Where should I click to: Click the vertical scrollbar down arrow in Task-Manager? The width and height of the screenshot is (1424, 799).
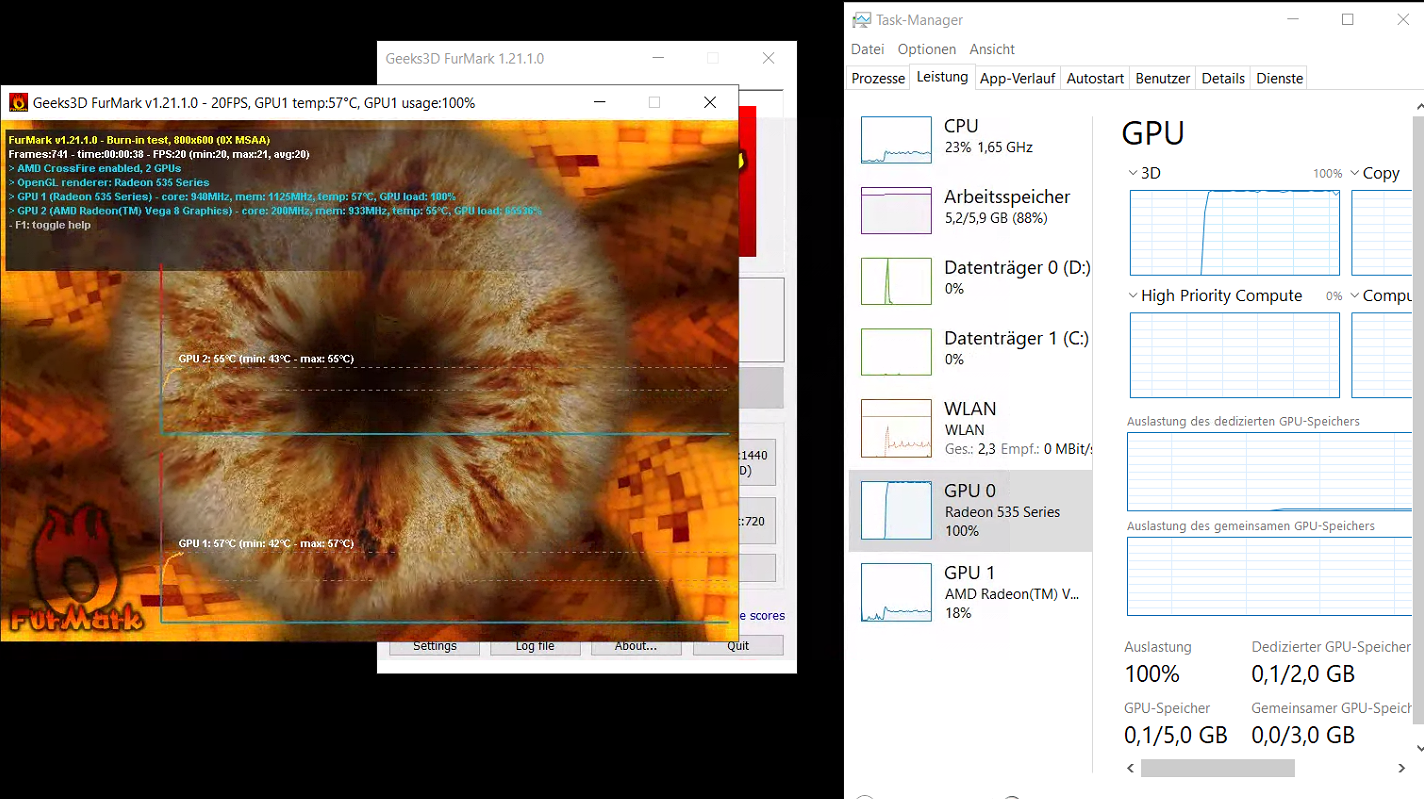coord(1418,748)
